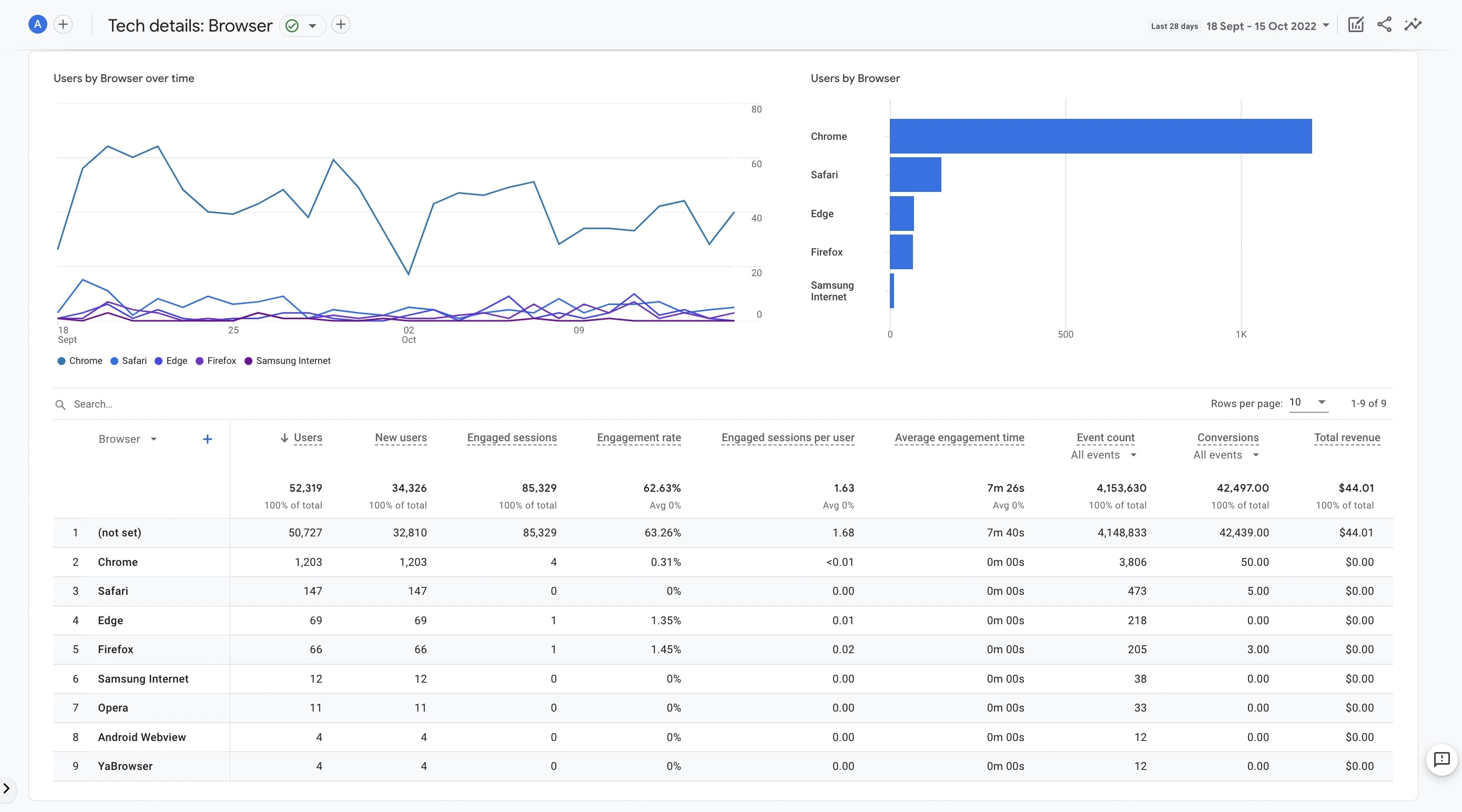1462x812 pixels.
Task: Click the search icon in table
Action: (x=61, y=404)
